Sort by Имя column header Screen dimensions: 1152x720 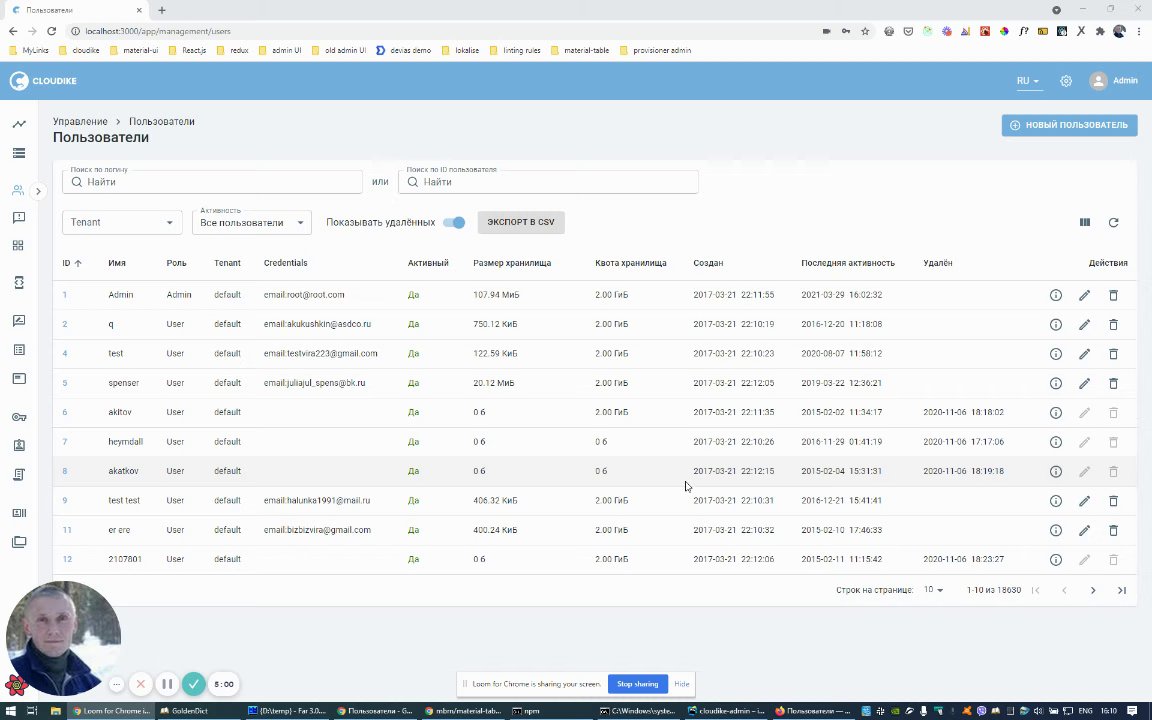coord(117,263)
